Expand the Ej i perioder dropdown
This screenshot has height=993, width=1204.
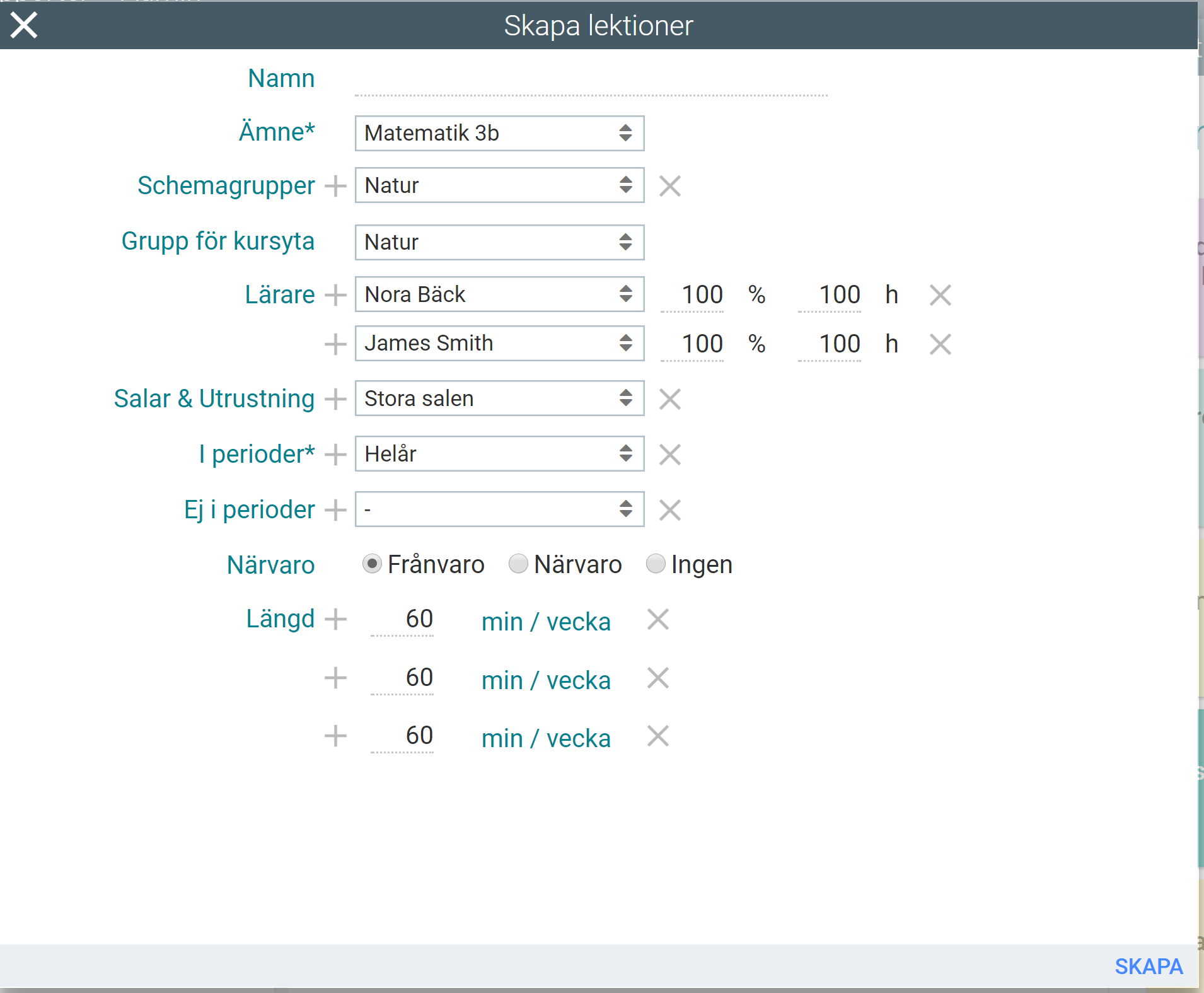pos(499,509)
